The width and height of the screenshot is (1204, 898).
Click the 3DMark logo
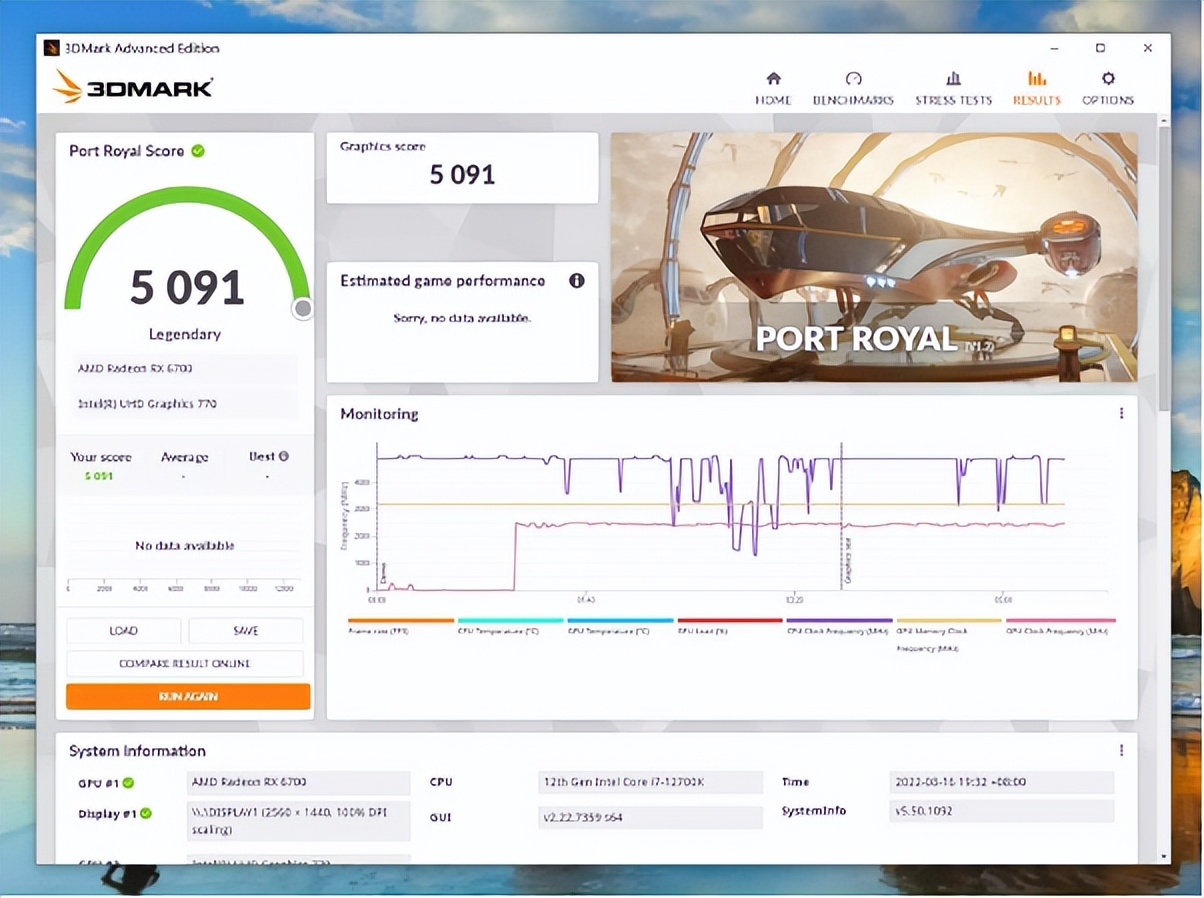pyautogui.click(x=133, y=87)
